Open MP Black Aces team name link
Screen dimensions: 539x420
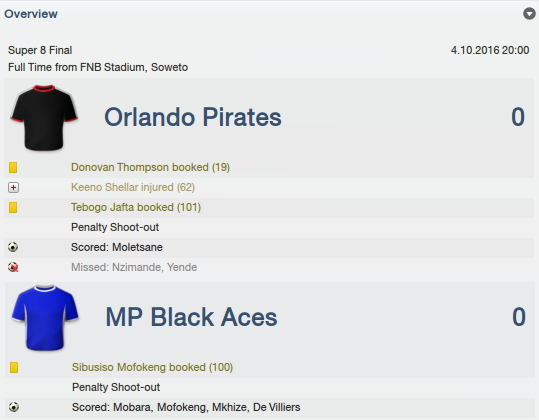[x=191, y=317]
